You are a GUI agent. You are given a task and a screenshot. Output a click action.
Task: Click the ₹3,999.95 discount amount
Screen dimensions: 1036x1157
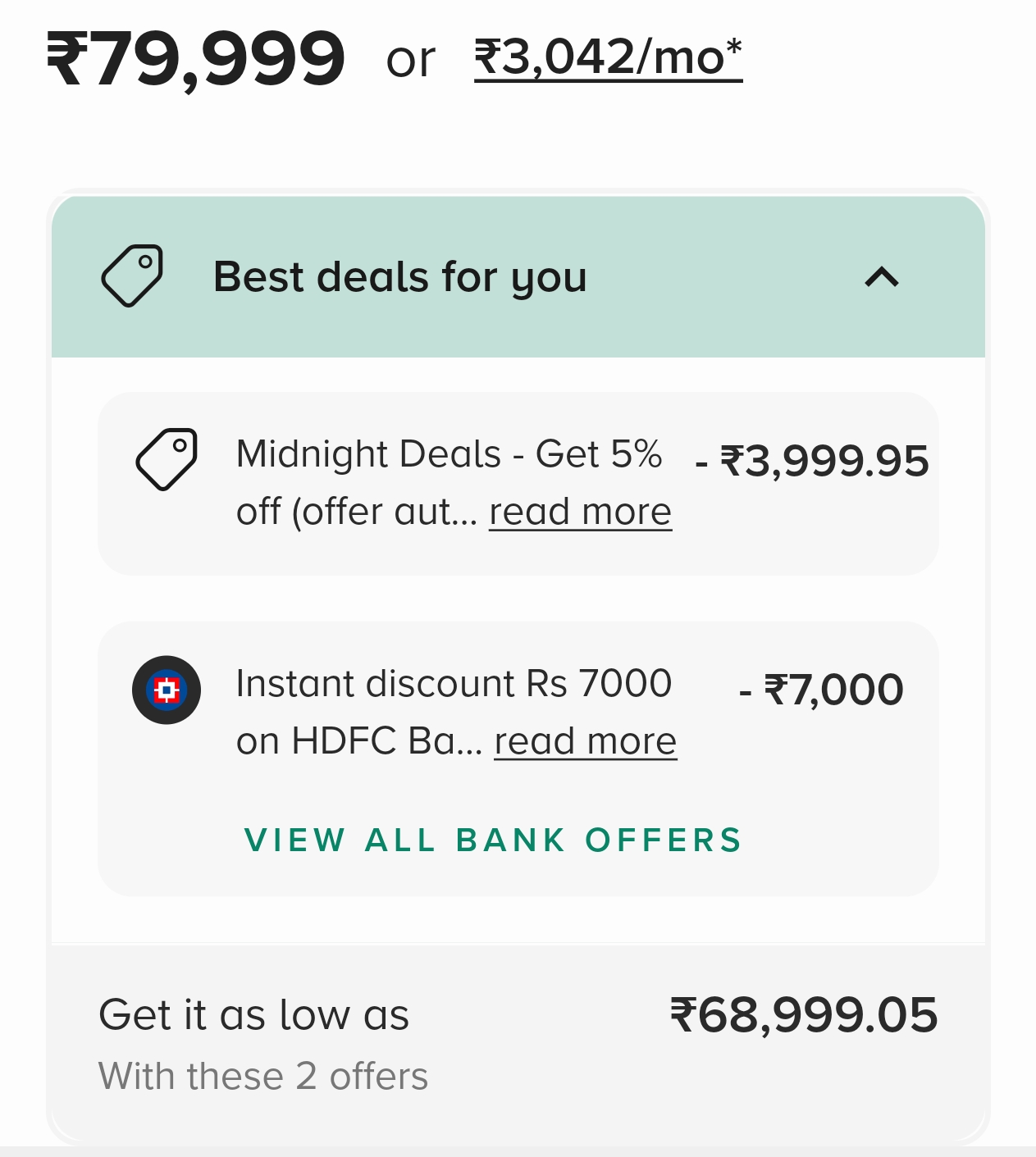(812, 461)
